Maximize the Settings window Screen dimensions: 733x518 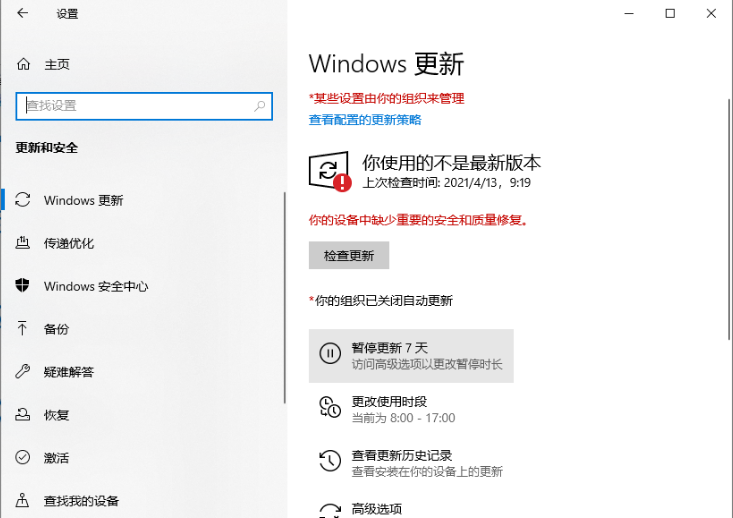coord(670,13)
